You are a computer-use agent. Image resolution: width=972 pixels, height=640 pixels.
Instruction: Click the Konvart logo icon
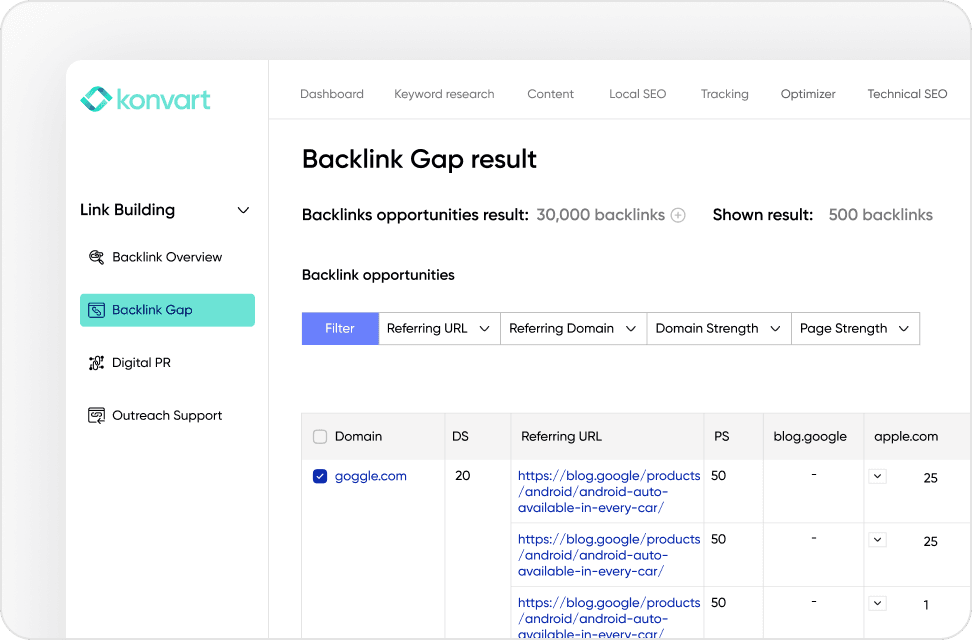pyautogui.click(x=96, y=99)
